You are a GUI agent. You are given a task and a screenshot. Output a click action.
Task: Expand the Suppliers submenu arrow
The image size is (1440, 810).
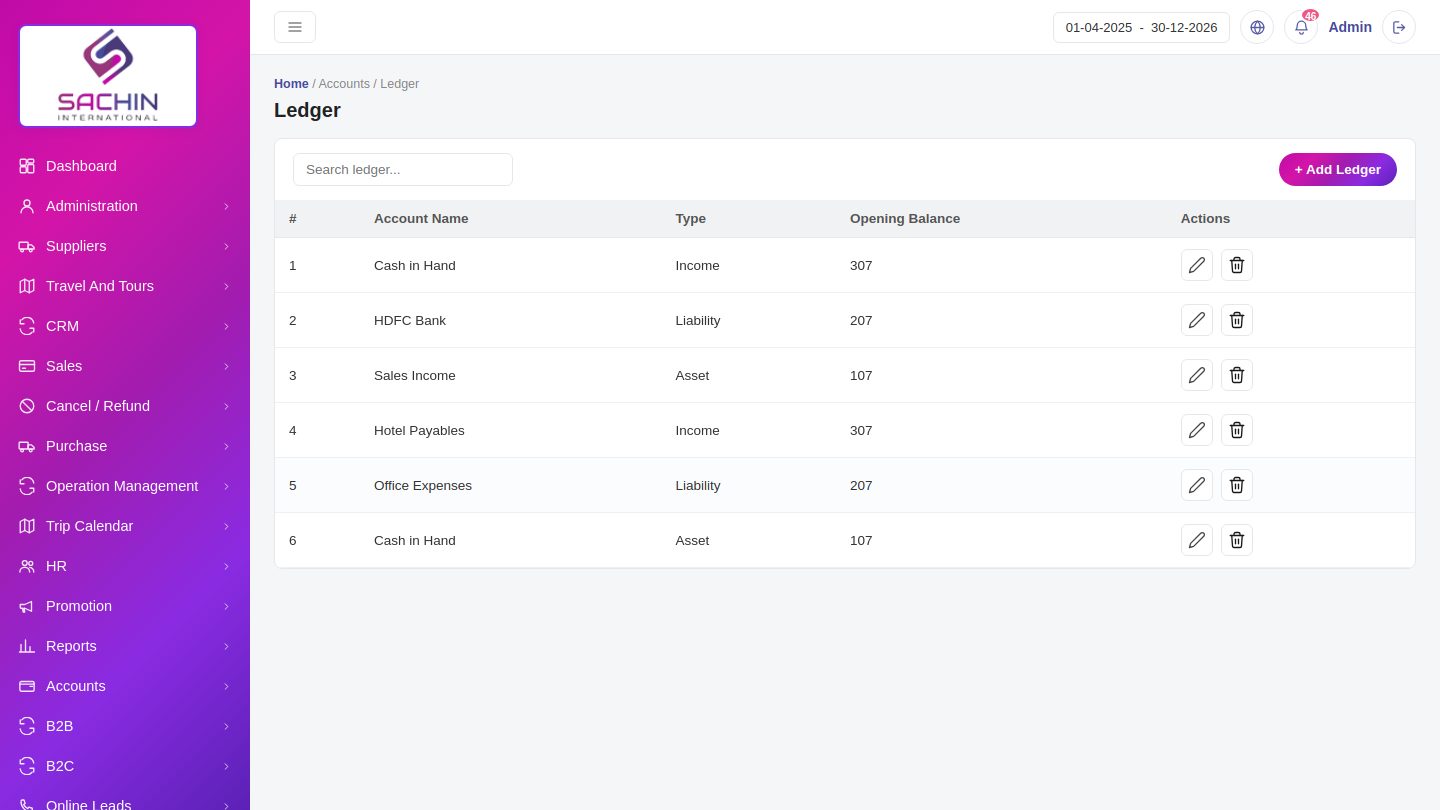tap(226, 246)
